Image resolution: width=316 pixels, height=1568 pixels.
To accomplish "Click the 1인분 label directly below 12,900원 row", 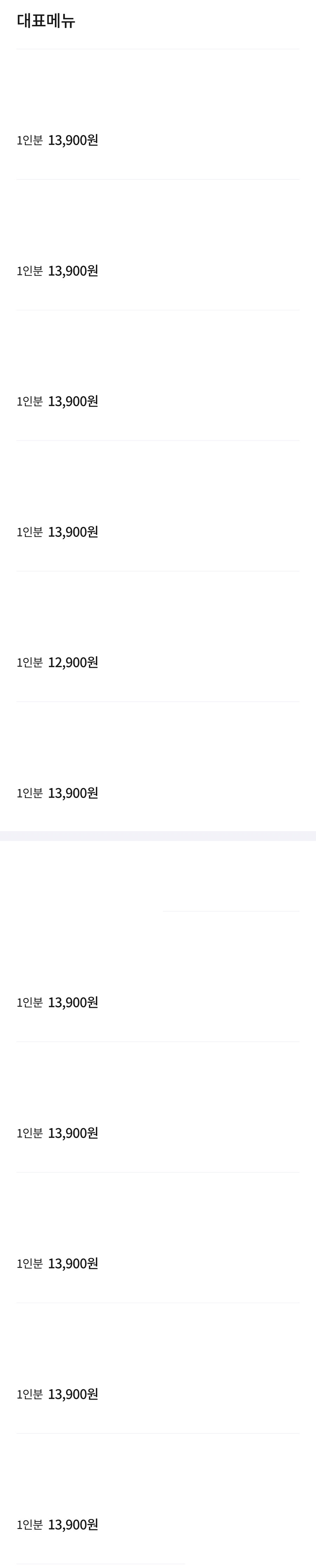I will click(x=30, y=793).
